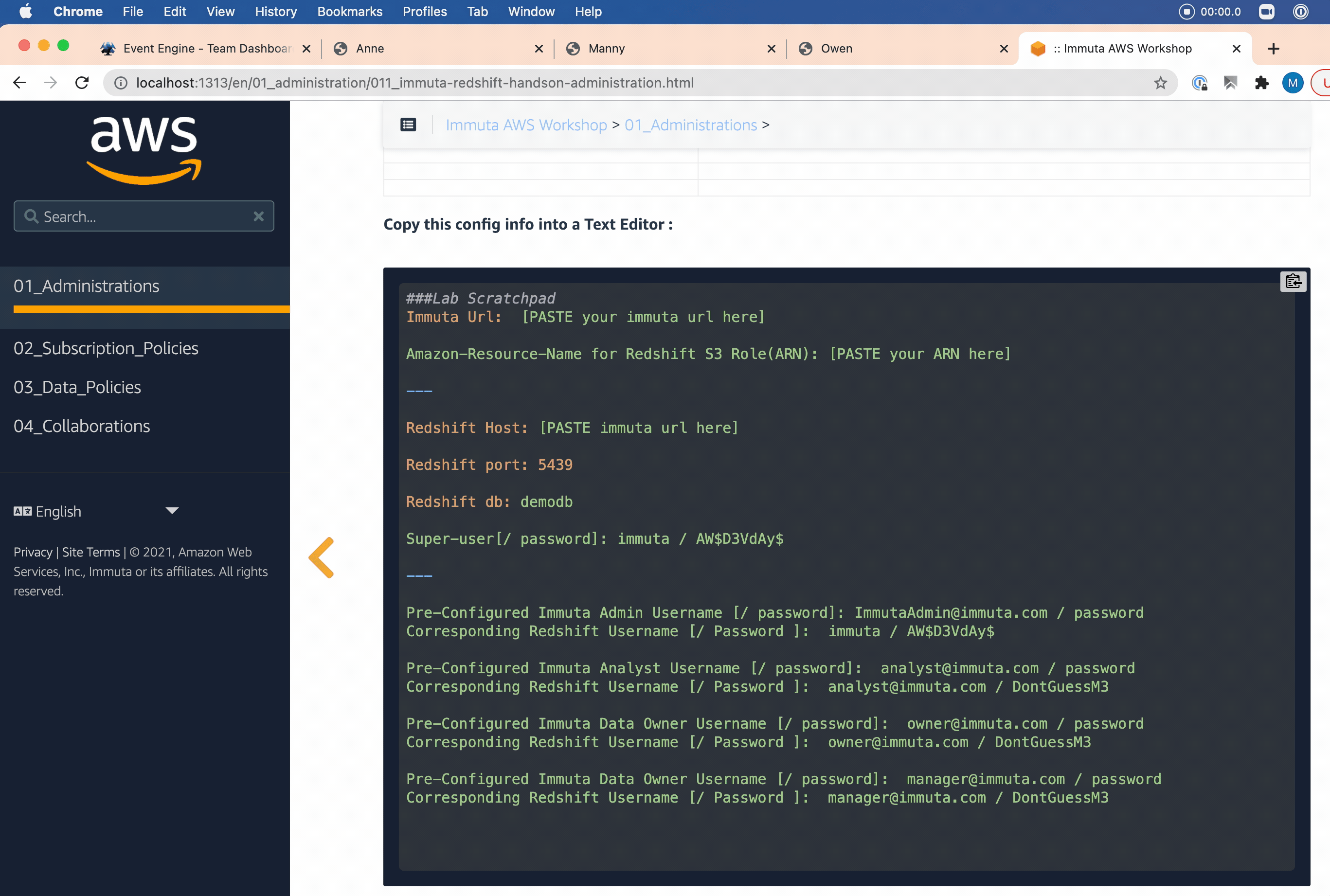This screenshot has height=896, width=1330.
Task: Switch to the Anne tab
Action: (370, 49)
